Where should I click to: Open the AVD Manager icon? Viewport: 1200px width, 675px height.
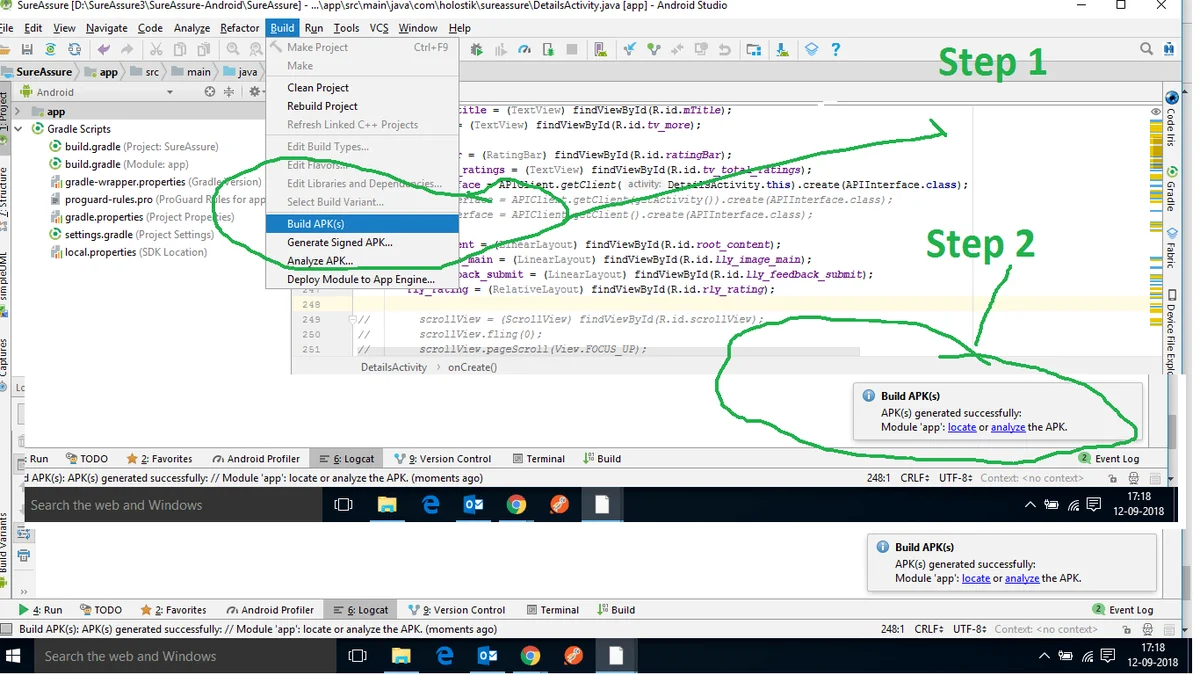point(600,49)
